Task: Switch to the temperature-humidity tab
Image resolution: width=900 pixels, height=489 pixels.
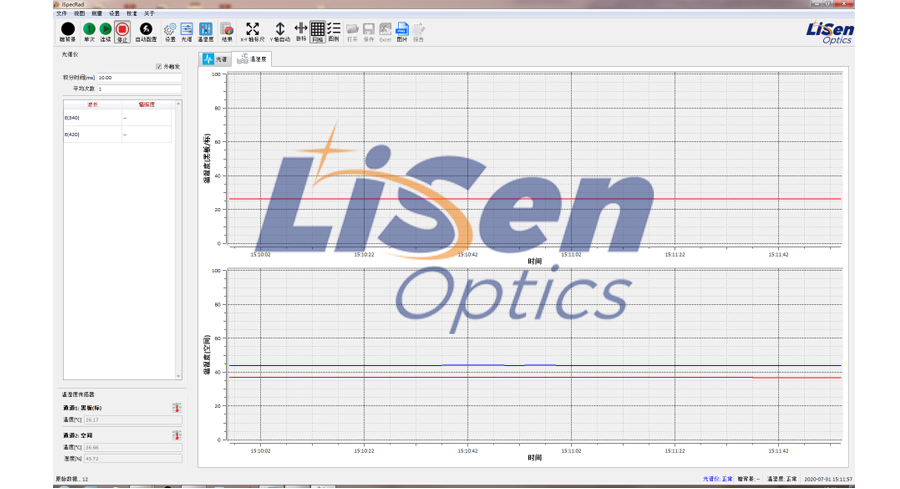Action: (x=252, y=59)
